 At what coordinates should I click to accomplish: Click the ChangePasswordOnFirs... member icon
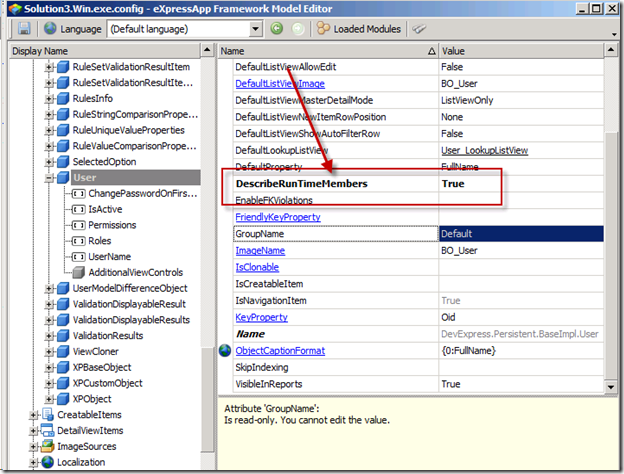78,193
